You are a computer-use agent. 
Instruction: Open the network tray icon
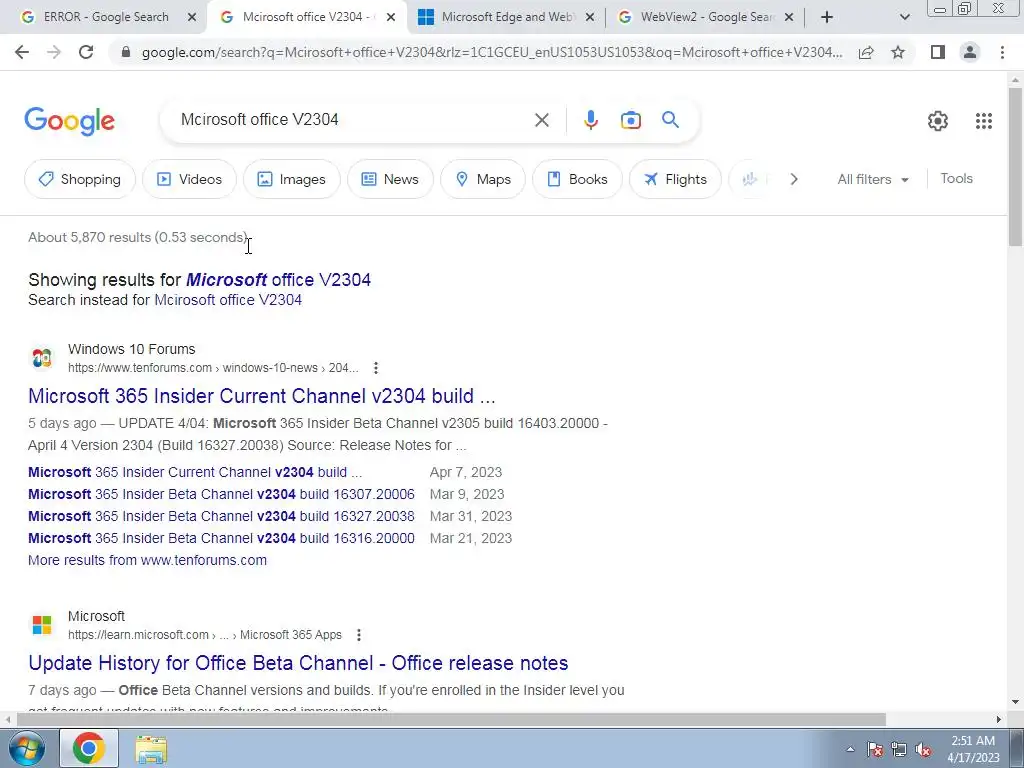[x=899, y=749]
